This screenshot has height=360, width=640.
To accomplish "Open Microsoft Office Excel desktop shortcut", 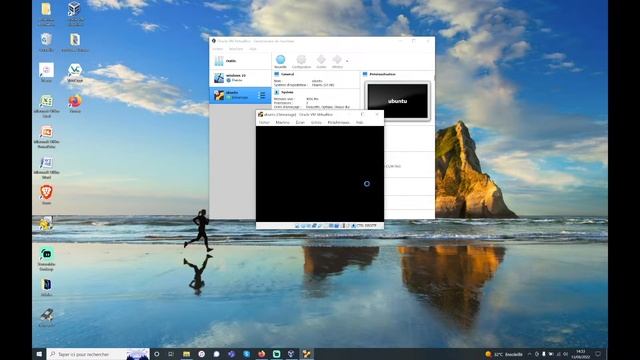I will 47,106.
